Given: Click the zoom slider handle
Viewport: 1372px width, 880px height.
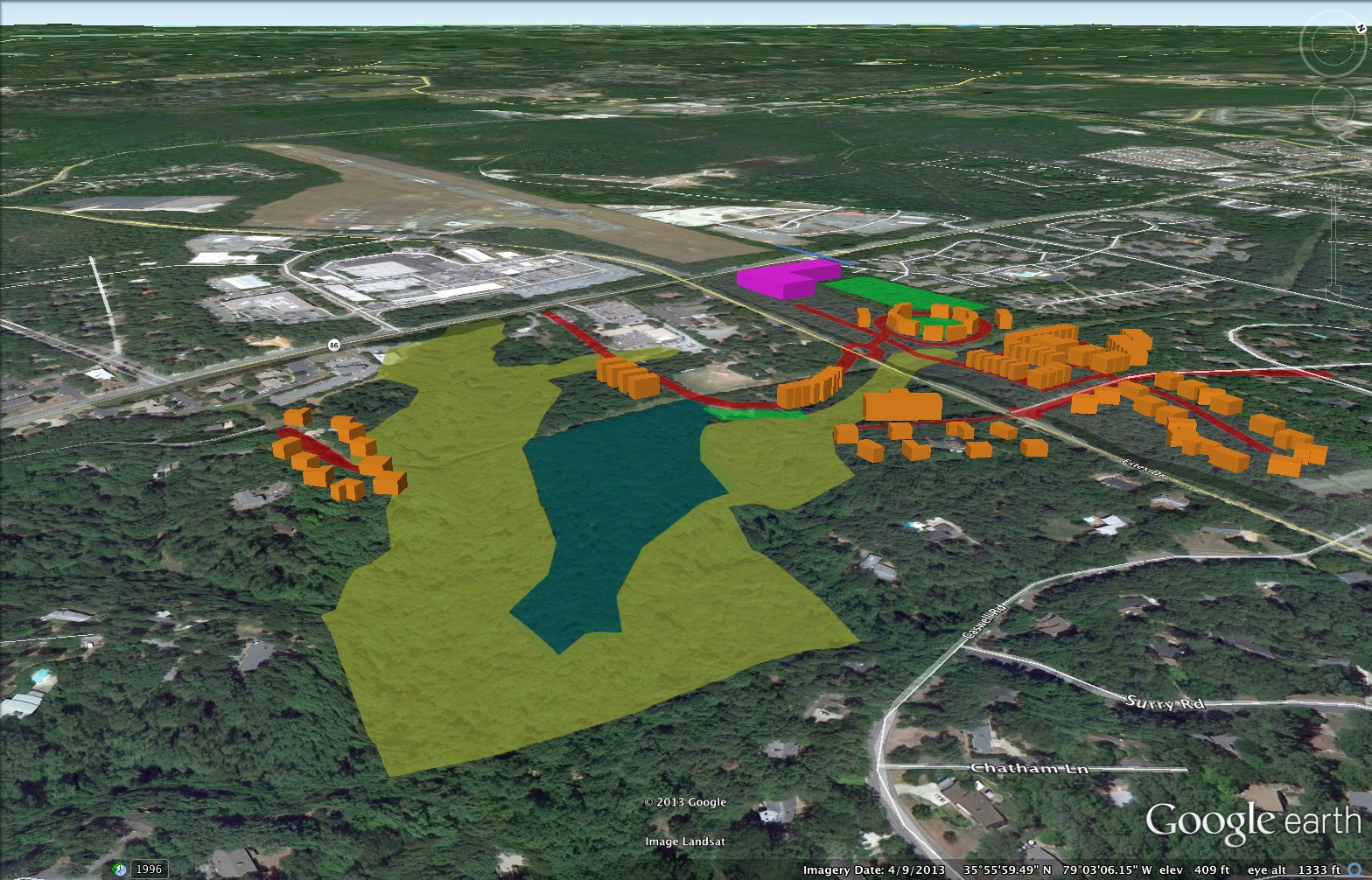Looking at the screenshot, I should pyautogui.click(x=1333, y=241).
